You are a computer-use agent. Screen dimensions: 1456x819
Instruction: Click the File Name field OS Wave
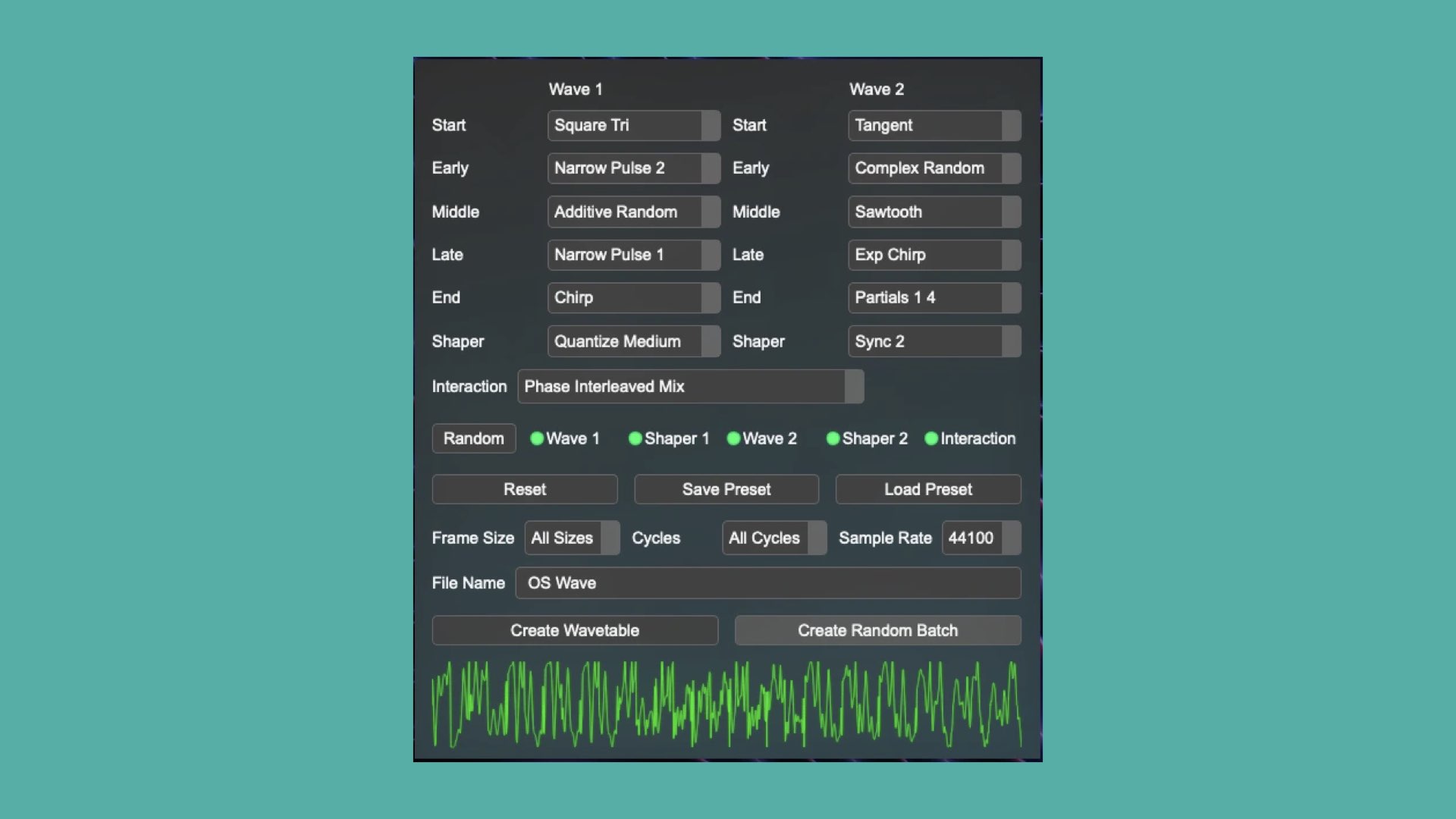click(767, 583)
